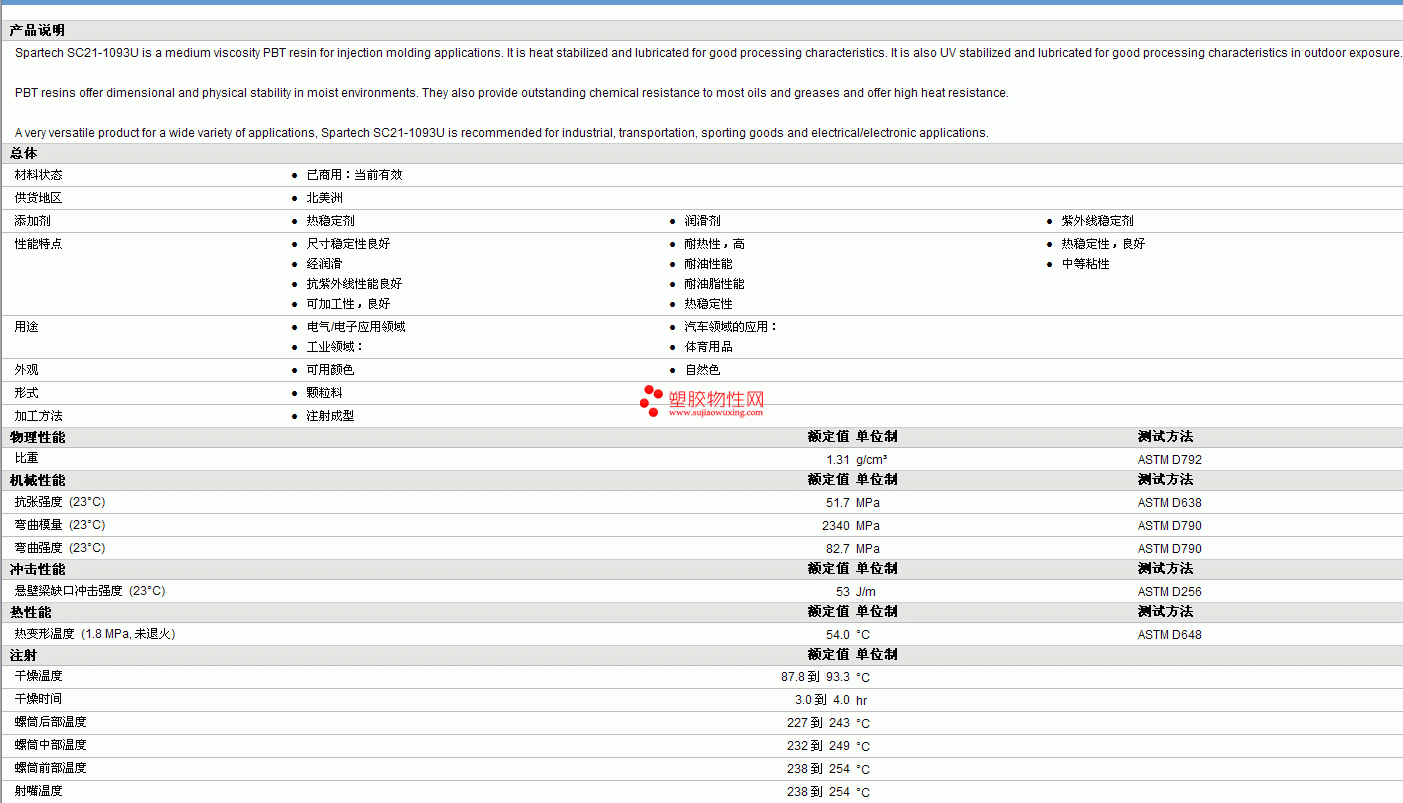Select the ASTM D638 test method

click(1170, 503)
